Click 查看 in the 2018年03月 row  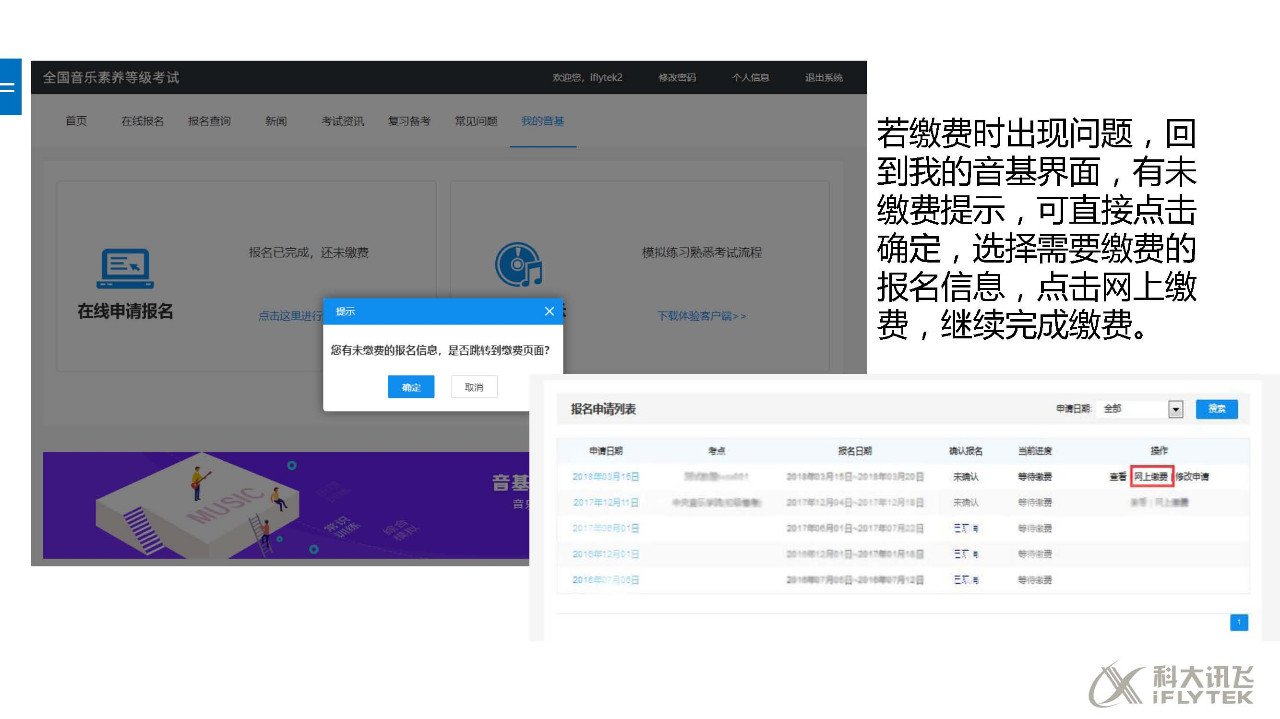[1118, 477]
